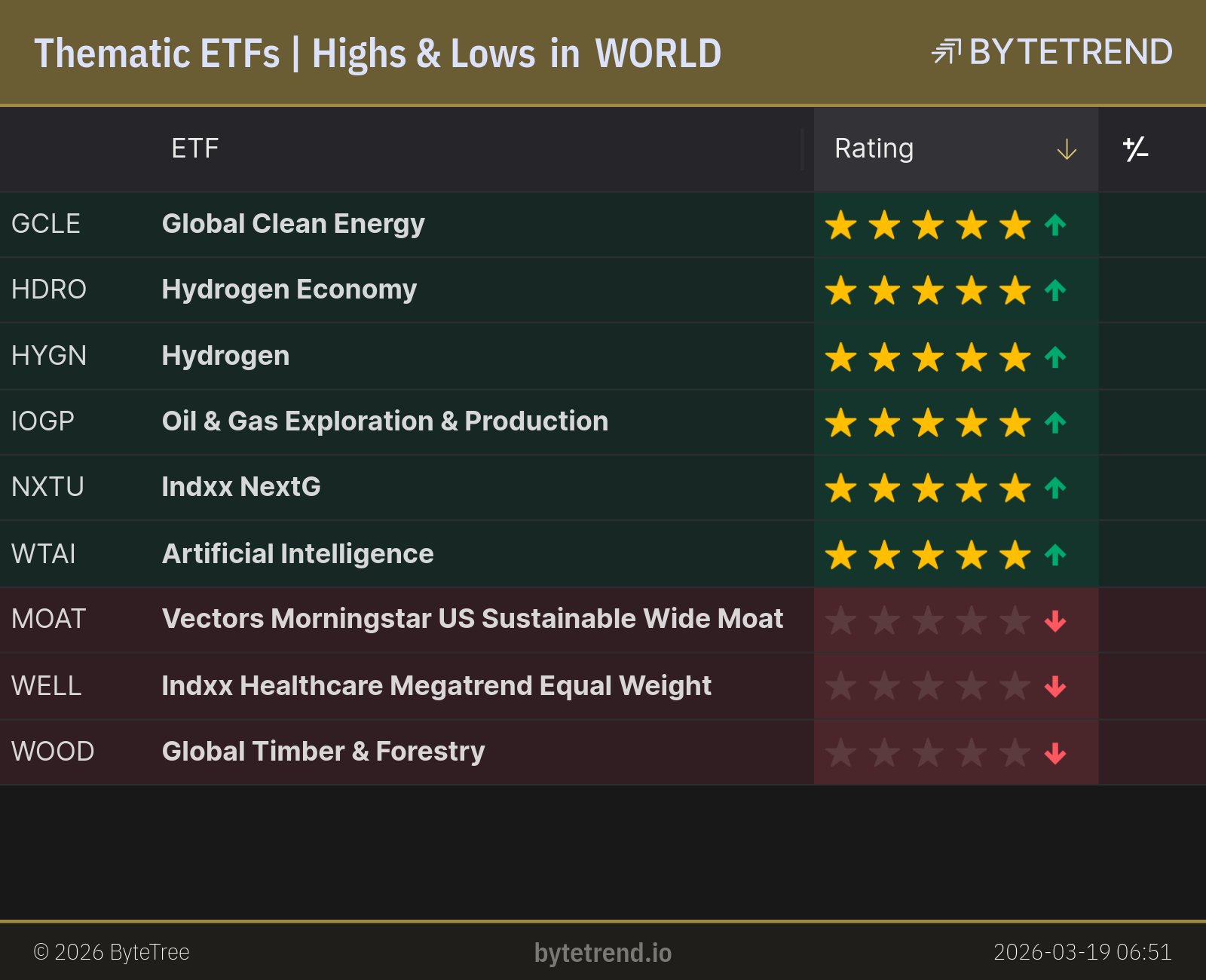The image size is (1206, 980).
Task: Select the IOGP ticker symbol
Action: [43, 421]
